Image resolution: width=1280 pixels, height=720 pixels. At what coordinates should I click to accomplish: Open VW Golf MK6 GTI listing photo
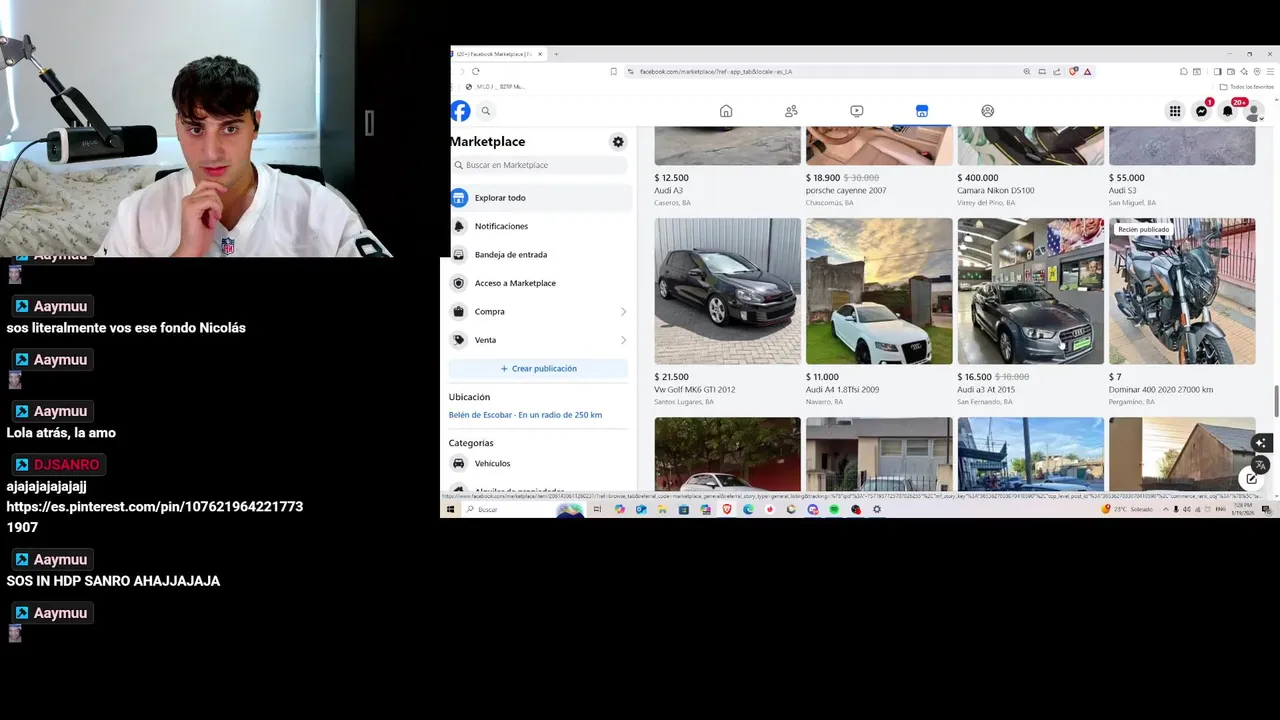[728, 291]
